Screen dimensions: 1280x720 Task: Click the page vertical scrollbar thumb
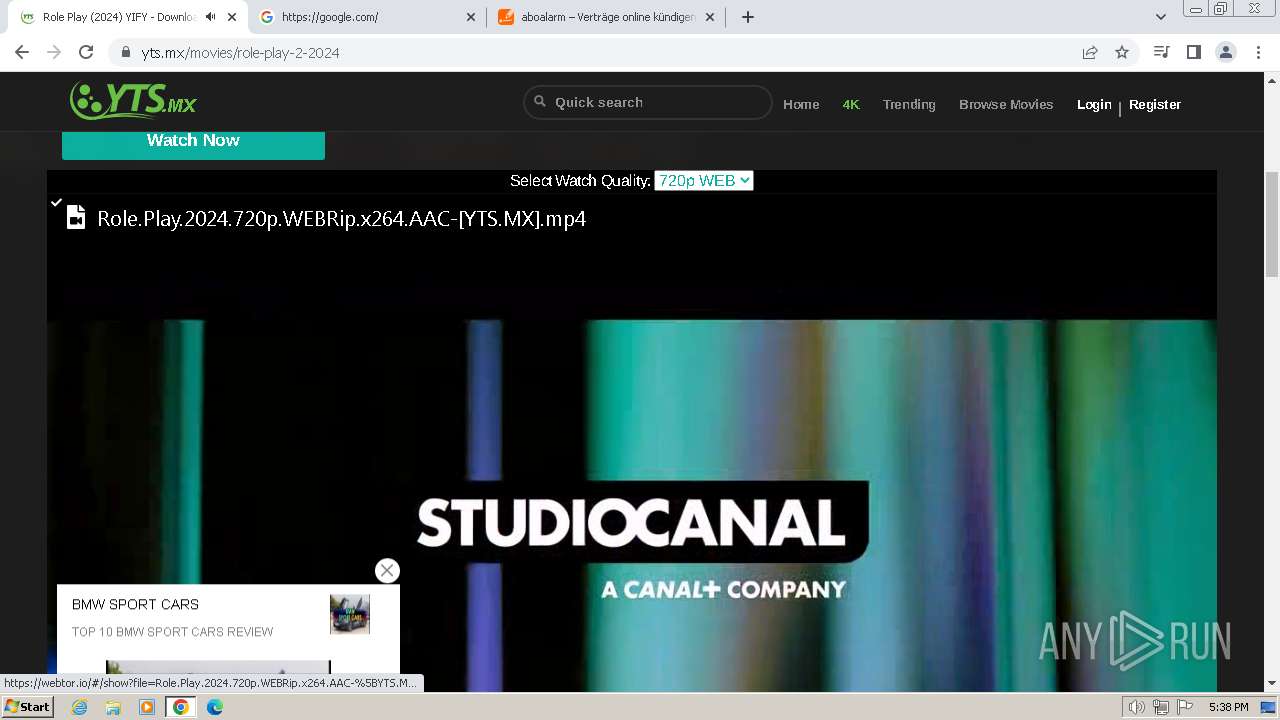(x=1272, y=223)
